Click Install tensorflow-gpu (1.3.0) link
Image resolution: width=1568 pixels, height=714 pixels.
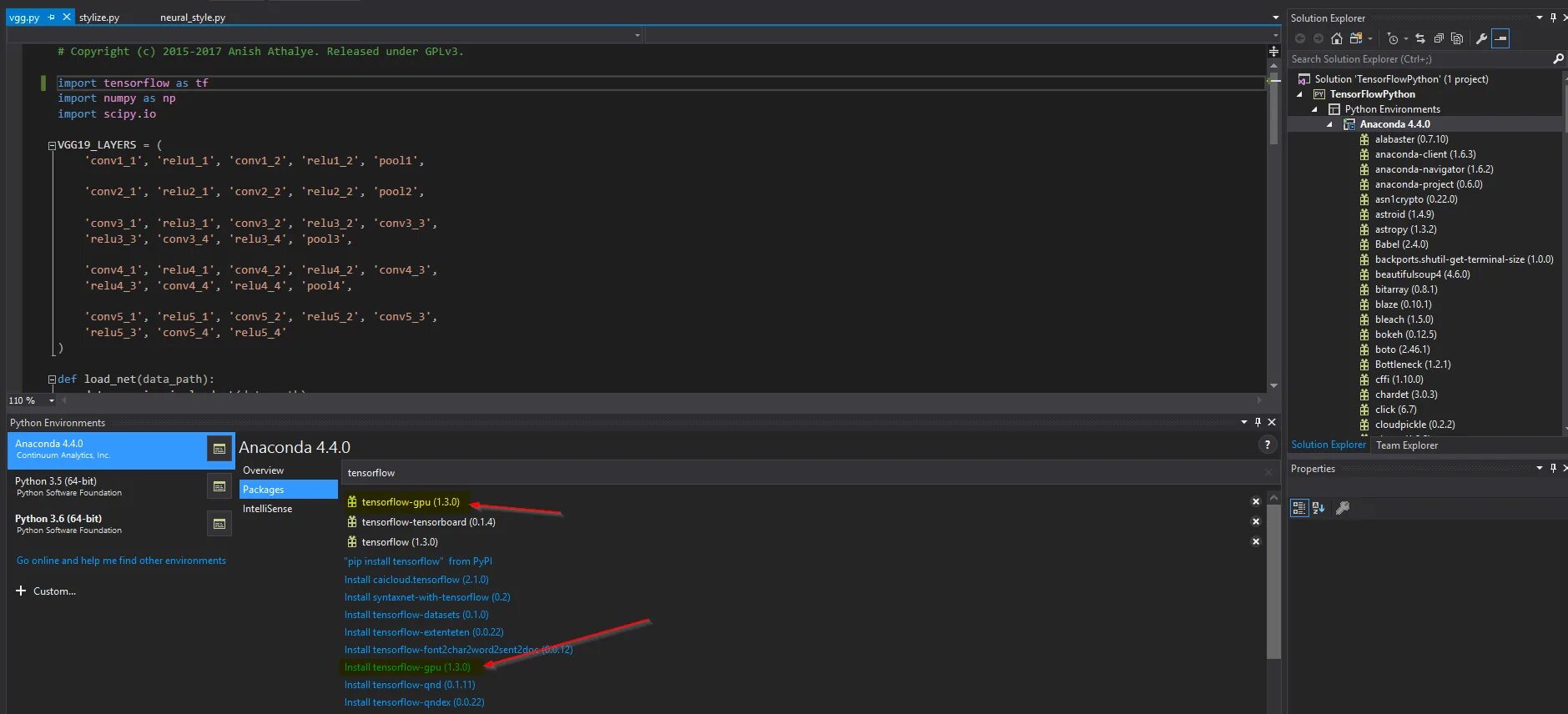[407, 666]
